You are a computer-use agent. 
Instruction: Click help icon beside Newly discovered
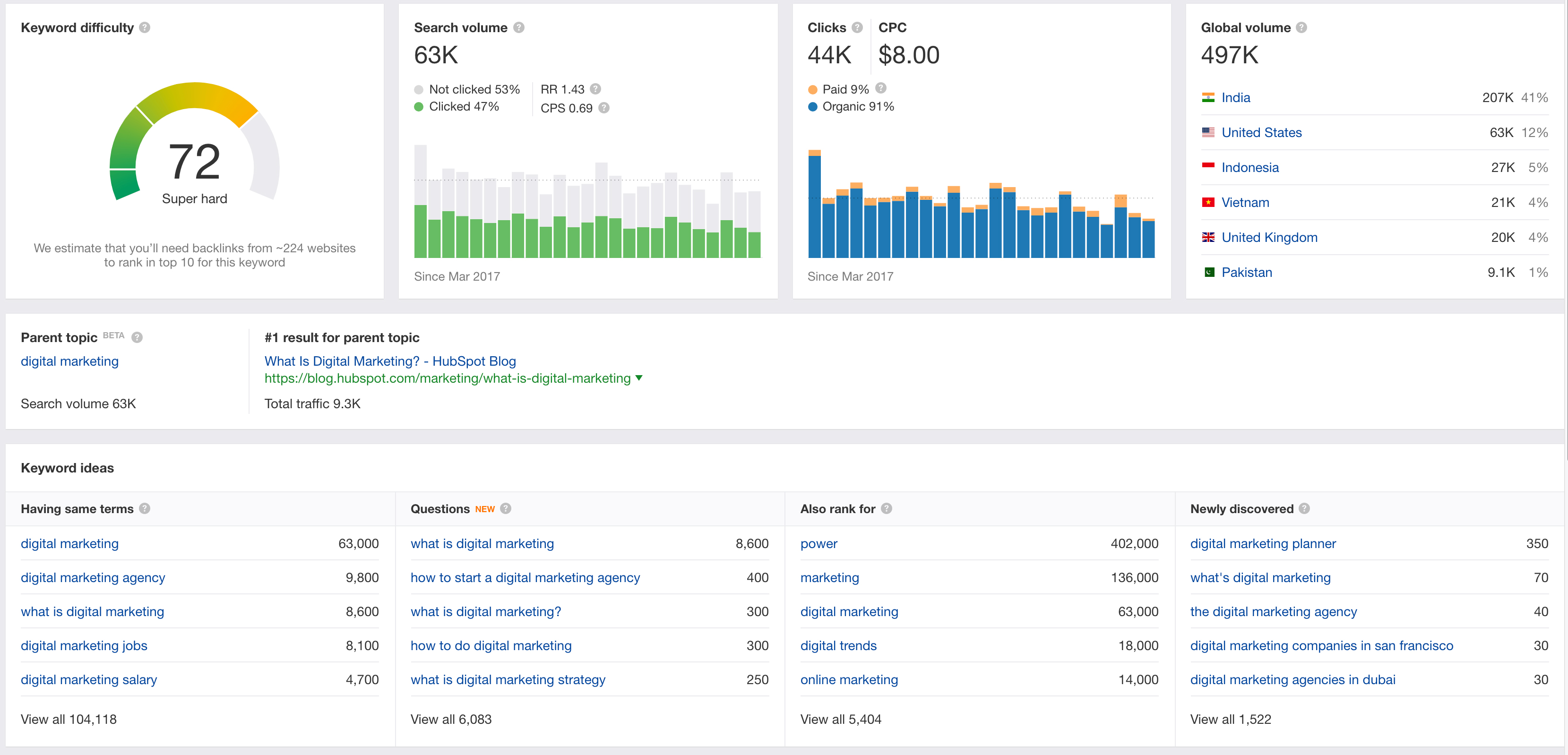1304,508
